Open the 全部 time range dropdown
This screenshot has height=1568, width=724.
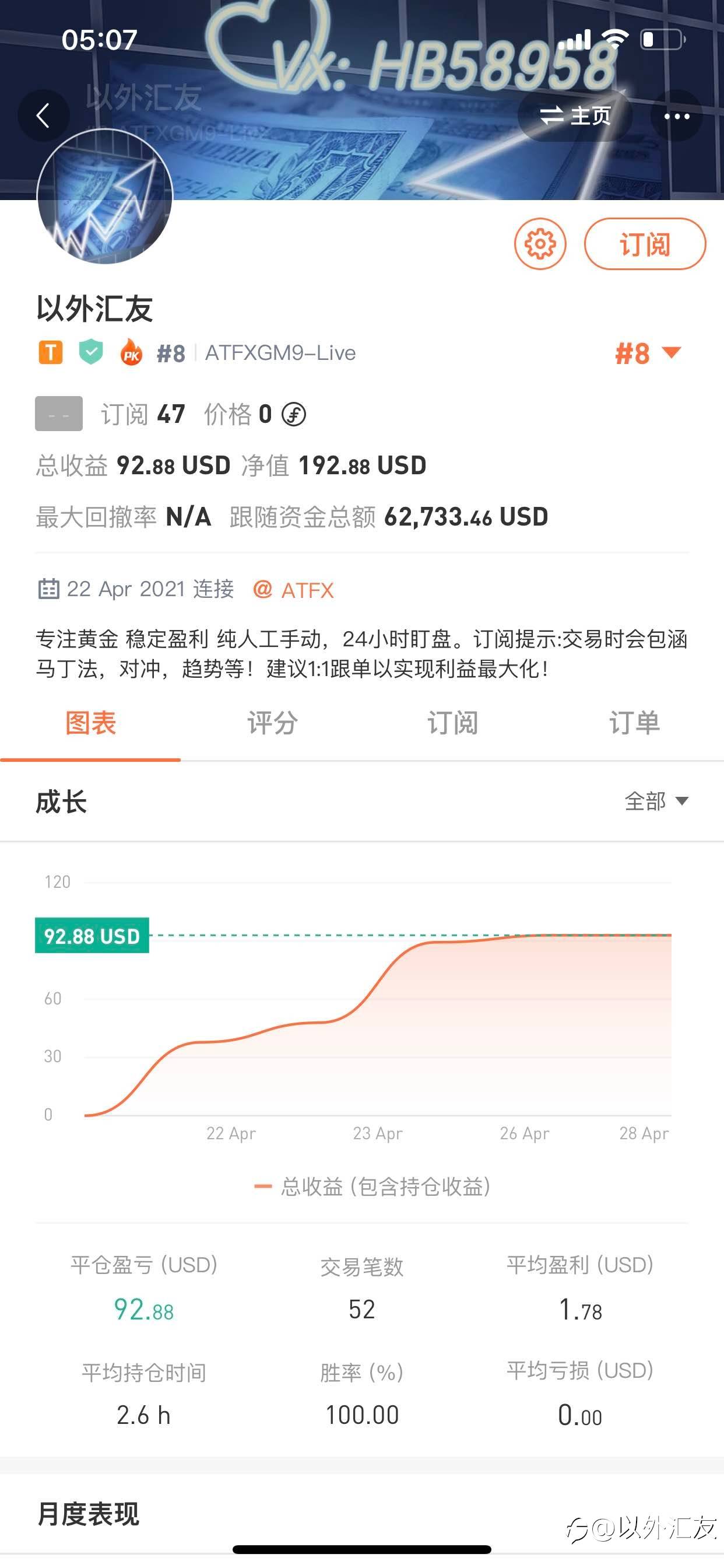[656, 801]
